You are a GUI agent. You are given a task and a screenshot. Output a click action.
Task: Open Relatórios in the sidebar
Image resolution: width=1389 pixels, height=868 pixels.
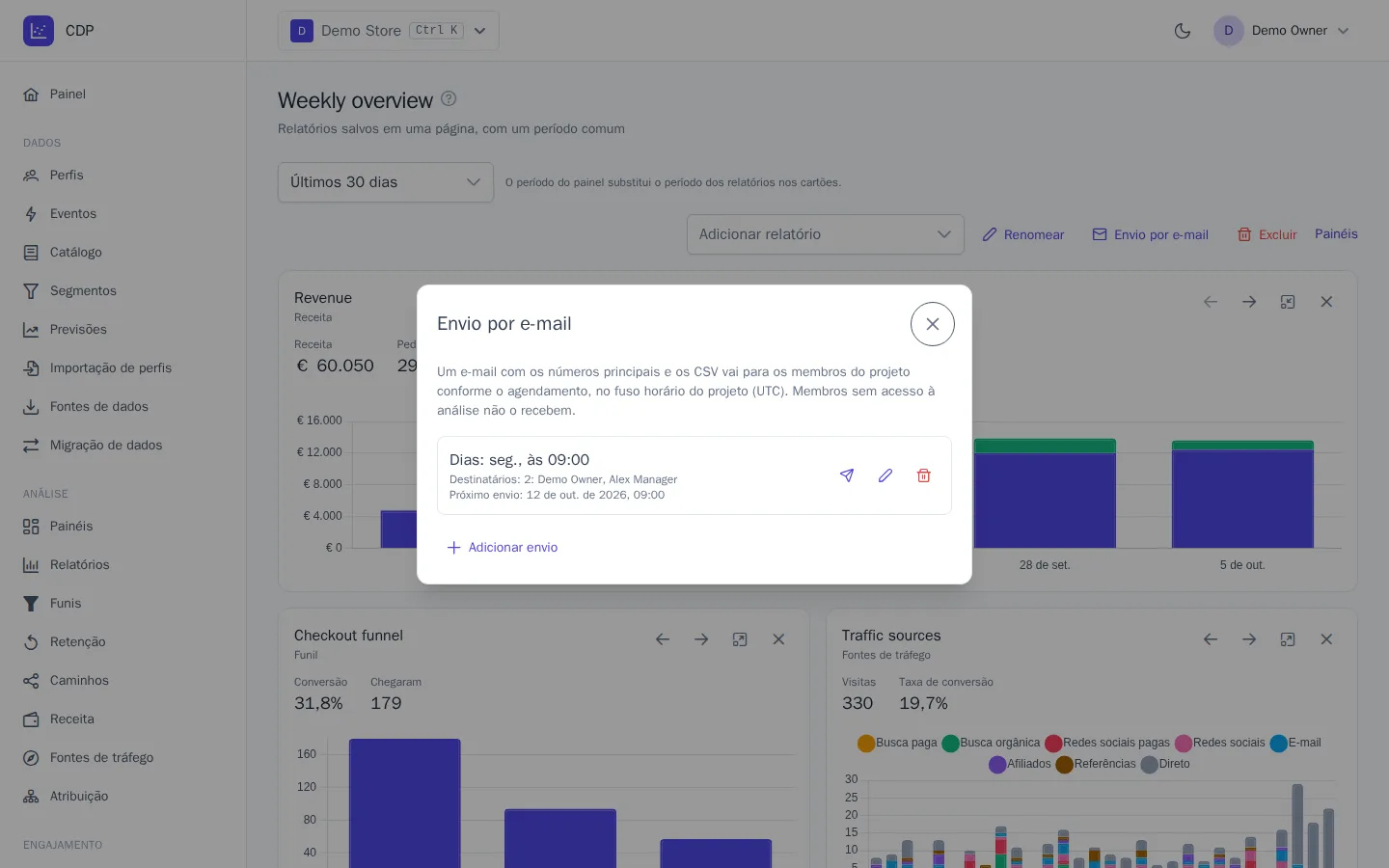pos(123,564)
